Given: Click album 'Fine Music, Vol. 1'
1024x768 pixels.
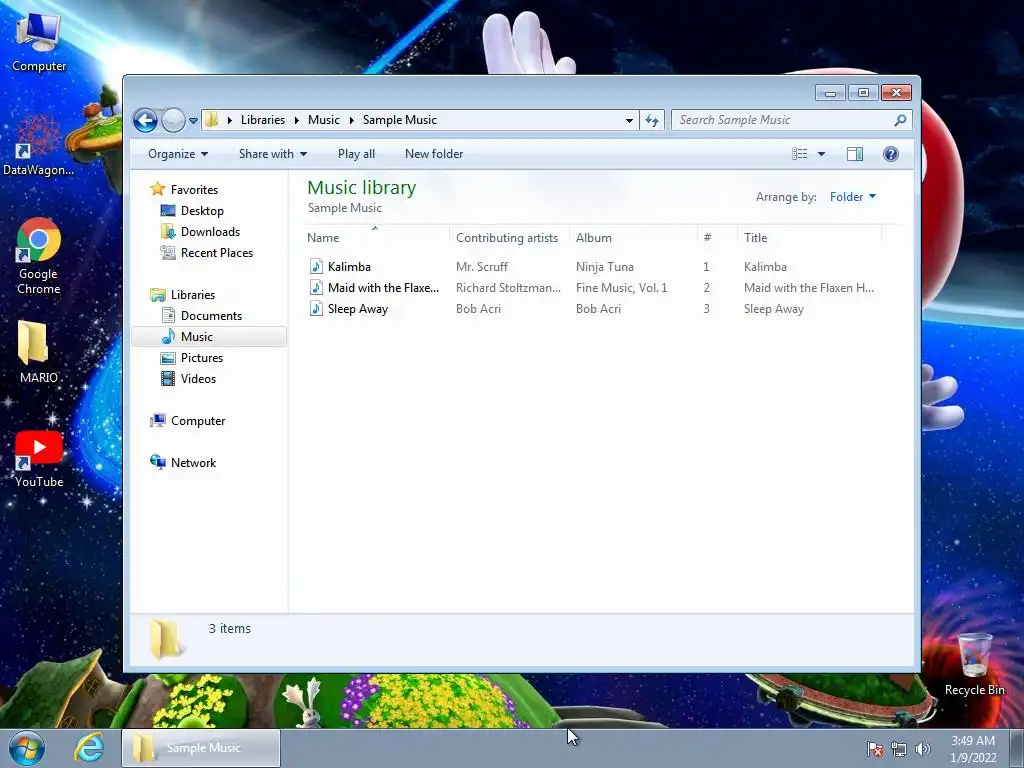Looking at the screenshot, I should pyautogui.click(x=622, y=287).
